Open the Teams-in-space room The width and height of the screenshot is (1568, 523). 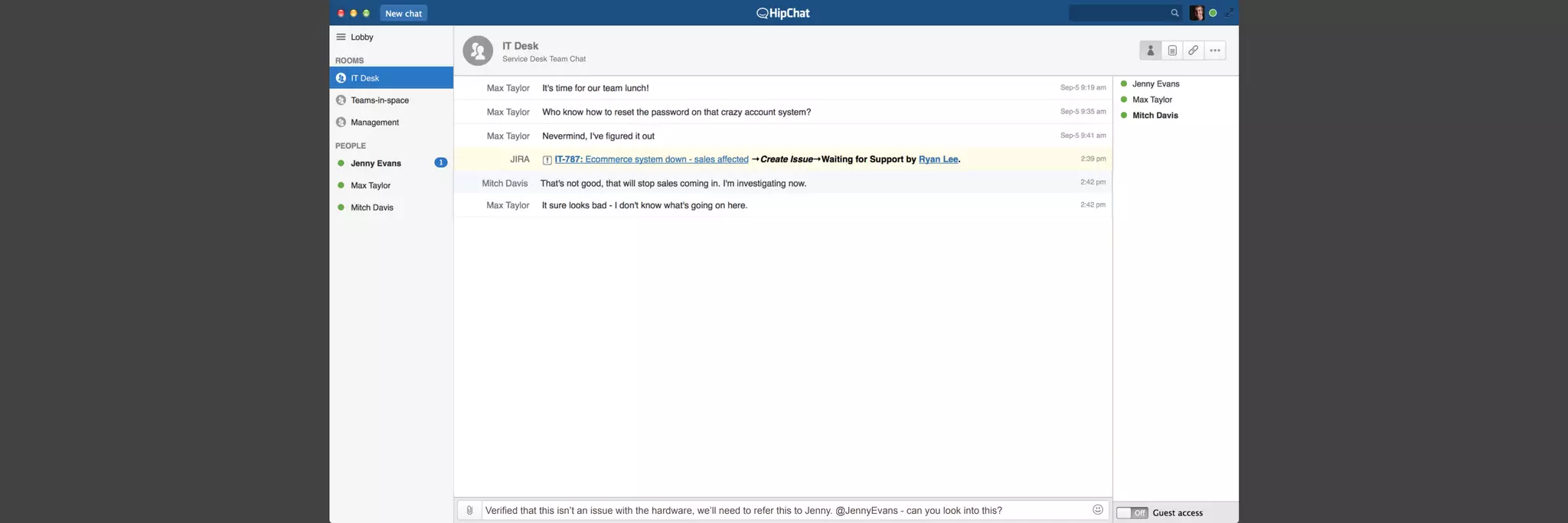[391, 100]
